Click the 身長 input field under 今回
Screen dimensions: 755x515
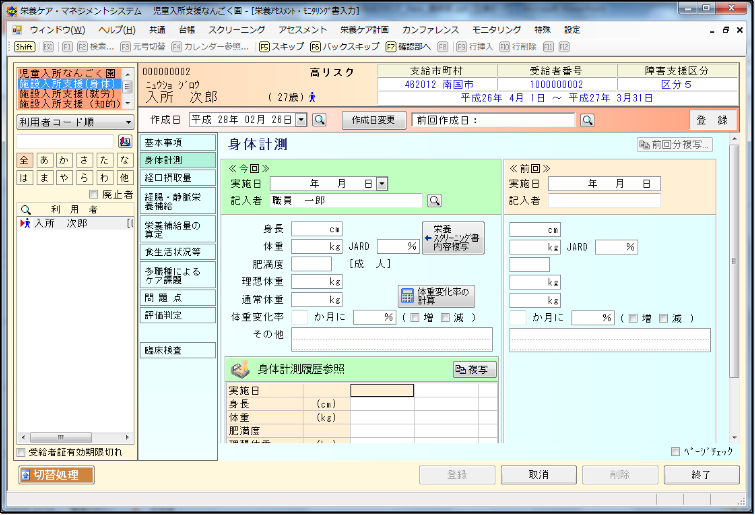click(317, 229)
